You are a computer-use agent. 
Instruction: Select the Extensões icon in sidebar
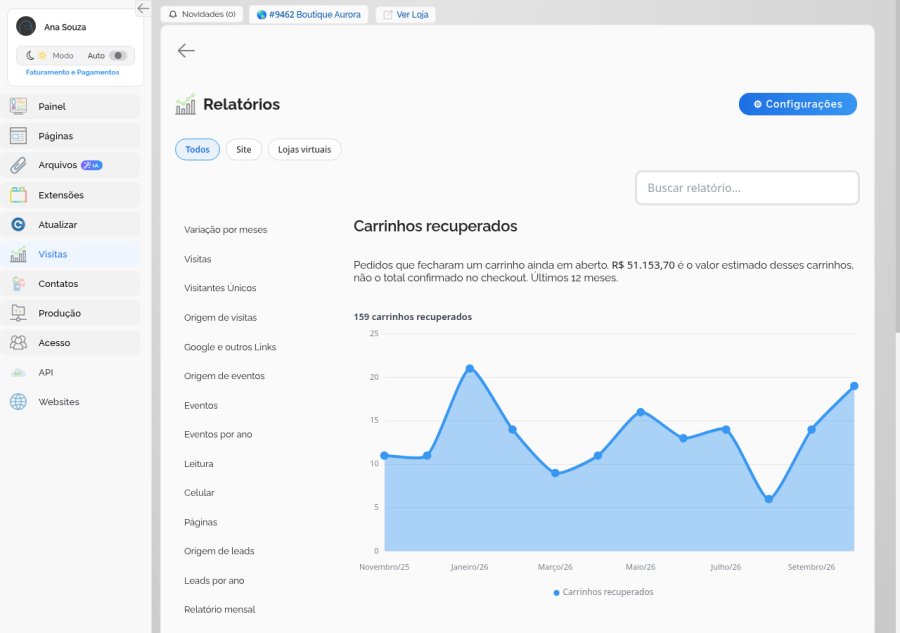(18, 195)
